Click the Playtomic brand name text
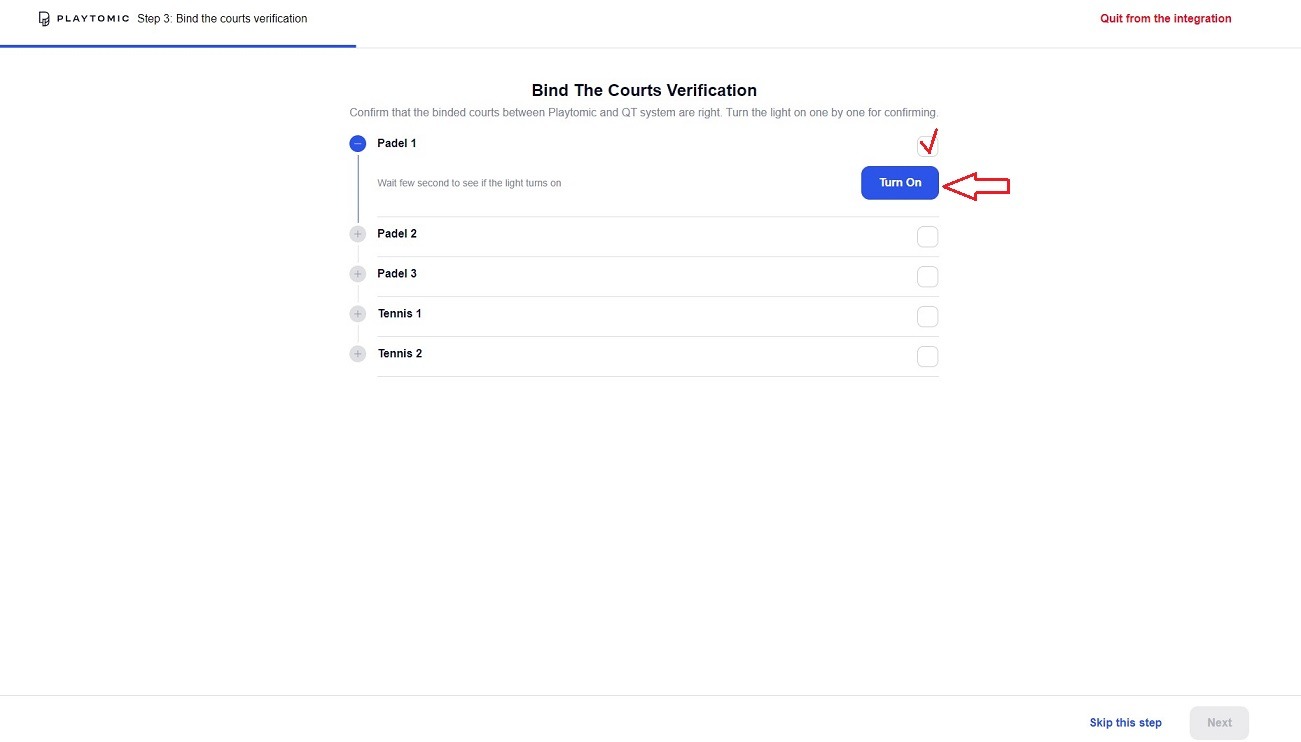The height and width of the screenshot is (742, 1301). click(93, 19)
